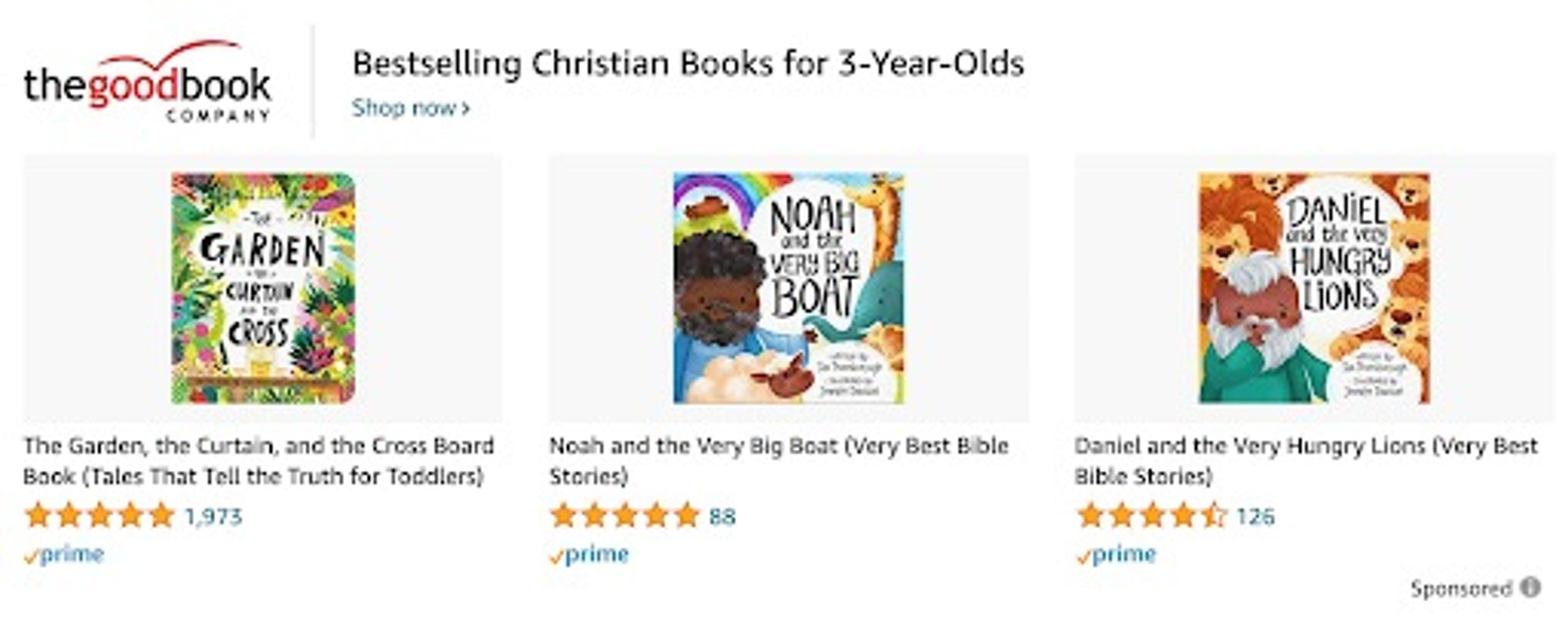Click the Sponsored label text
The height and width of the screenshot is (634, 1568).
coord(1461,588)
